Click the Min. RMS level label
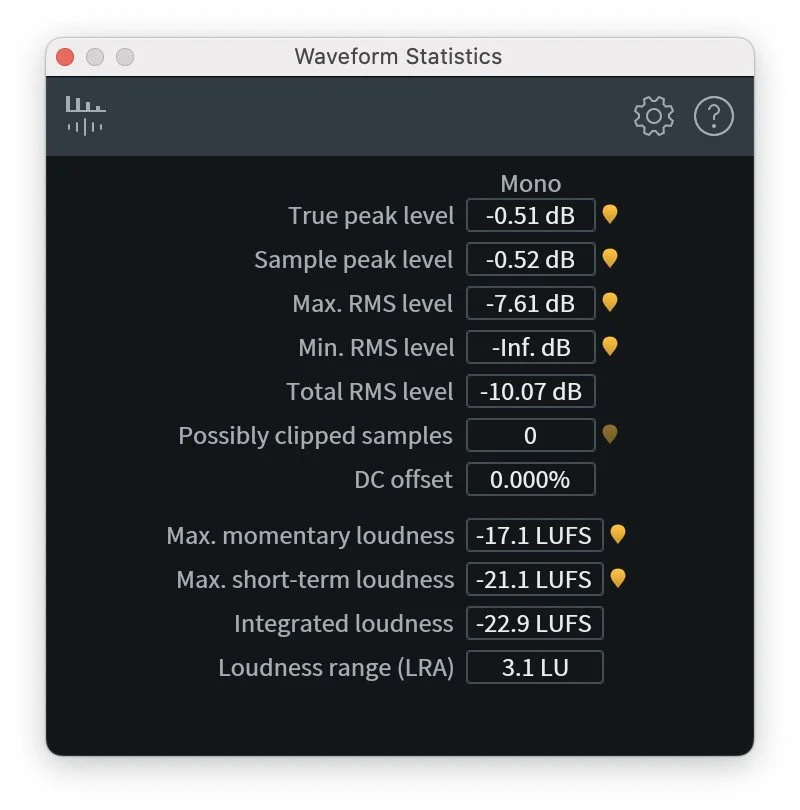 376,347
